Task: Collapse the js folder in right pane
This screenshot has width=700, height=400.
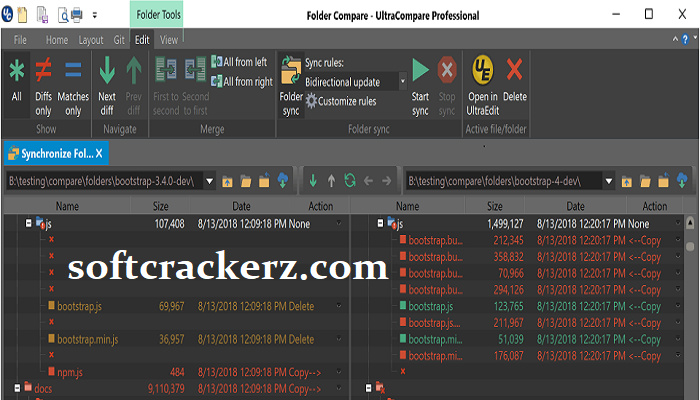Action: pyautogui.click(x=380, y=222)
